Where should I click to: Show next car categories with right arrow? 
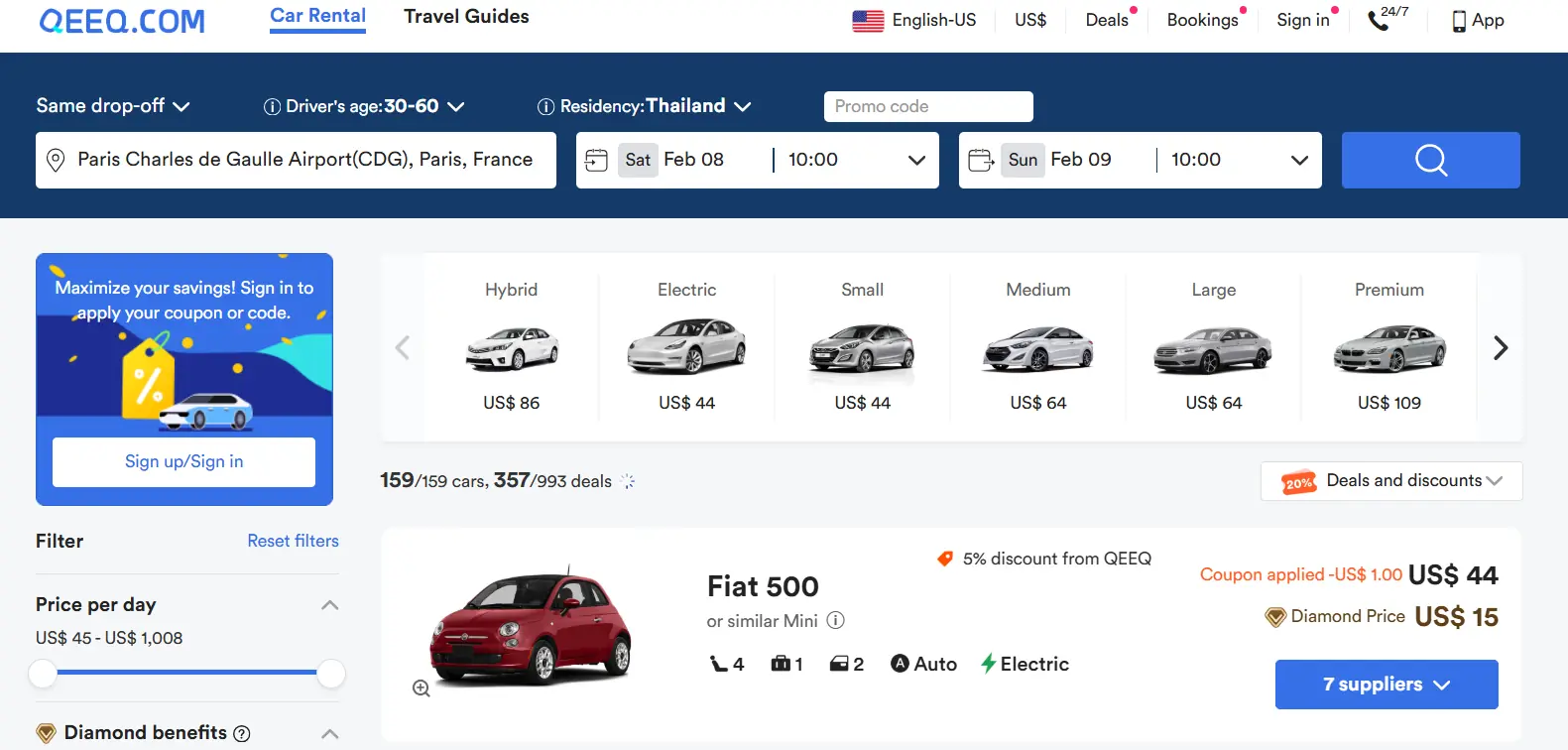[x=1501, y=347]
